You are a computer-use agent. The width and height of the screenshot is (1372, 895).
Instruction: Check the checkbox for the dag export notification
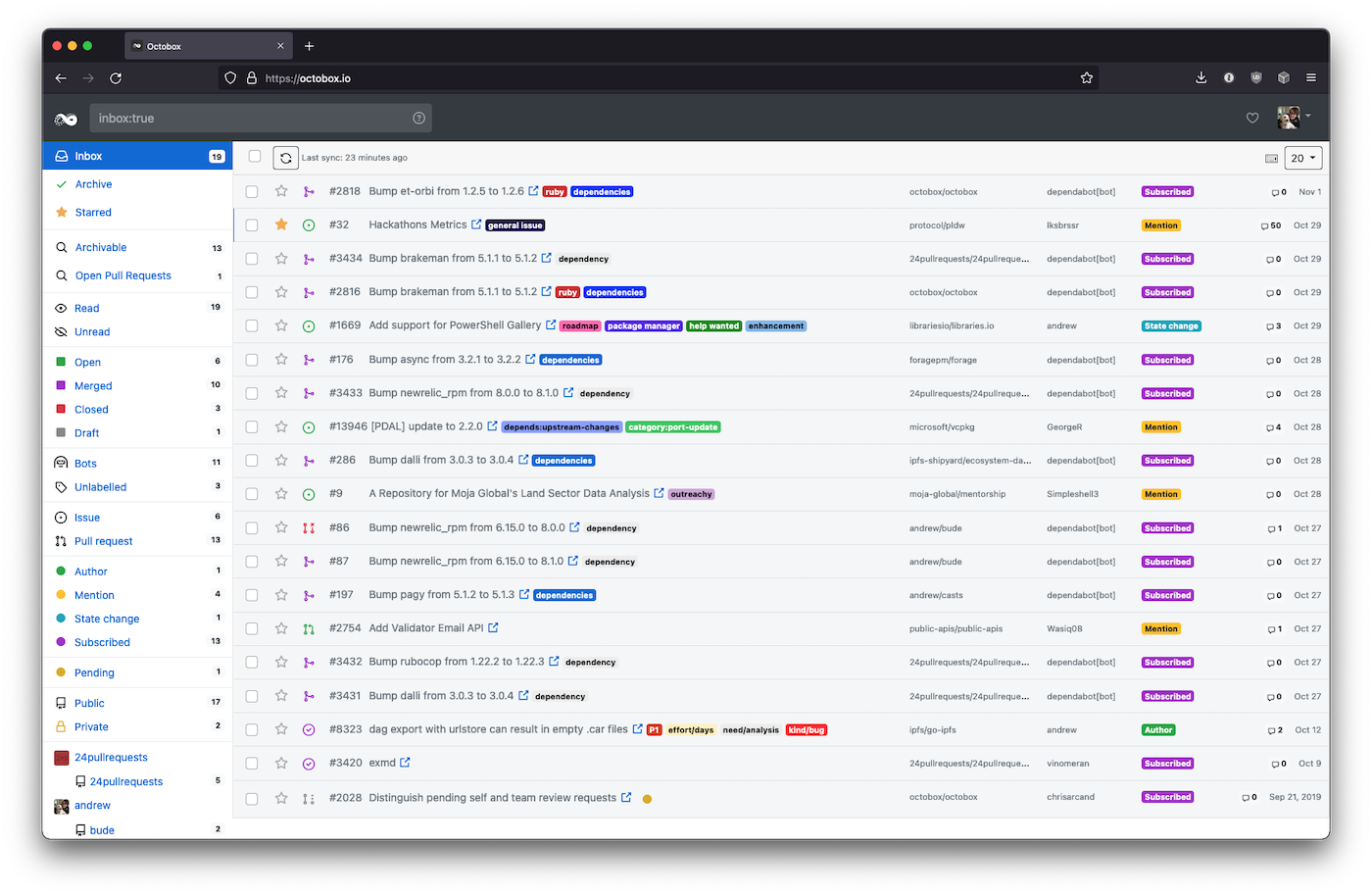(252, 729)
